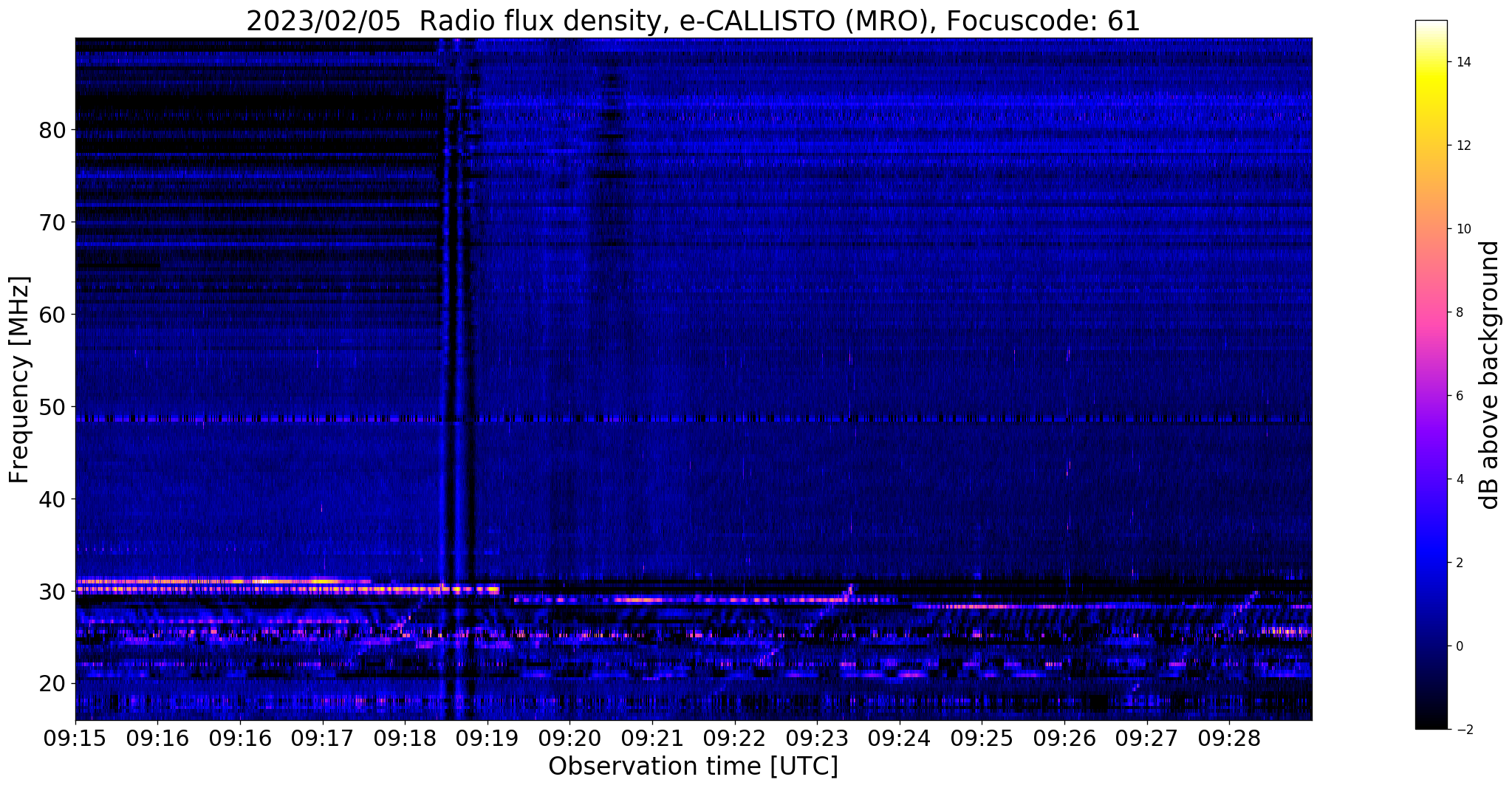Click the frequency tick label 30
The height and width of the screenshot is (788, 1512).
coord(52,592)
